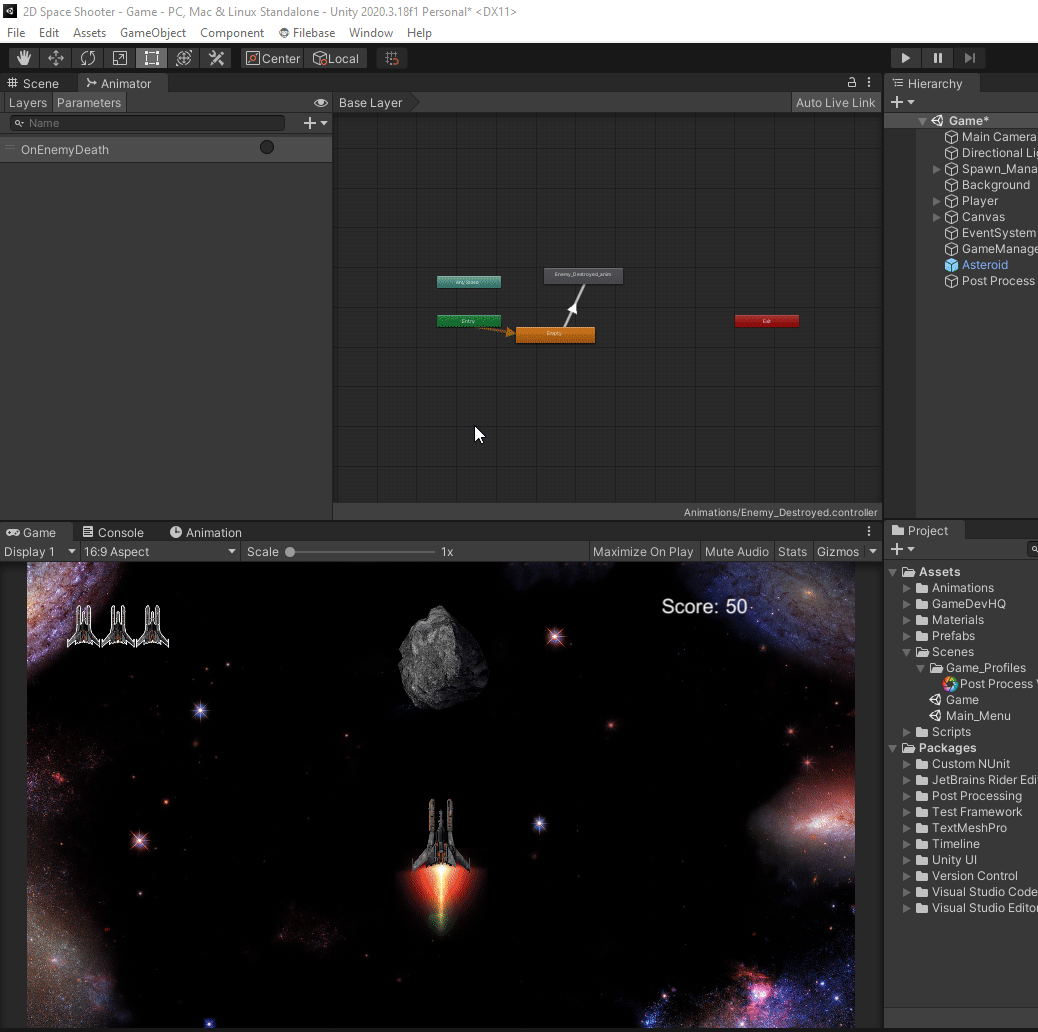Toggle the Stats overlay

click(792, 551)
